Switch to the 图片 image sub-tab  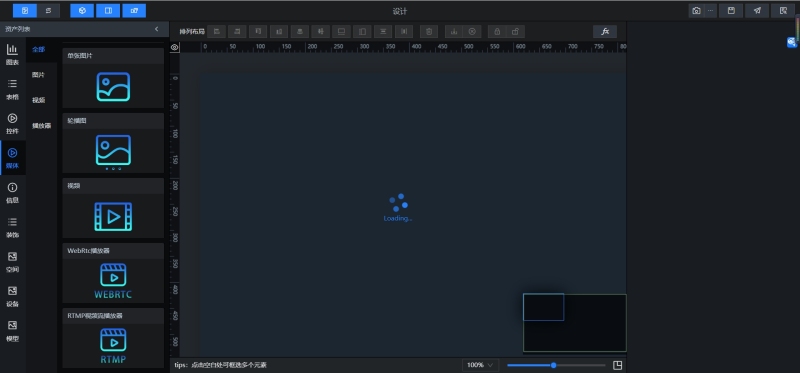point(38,75)
